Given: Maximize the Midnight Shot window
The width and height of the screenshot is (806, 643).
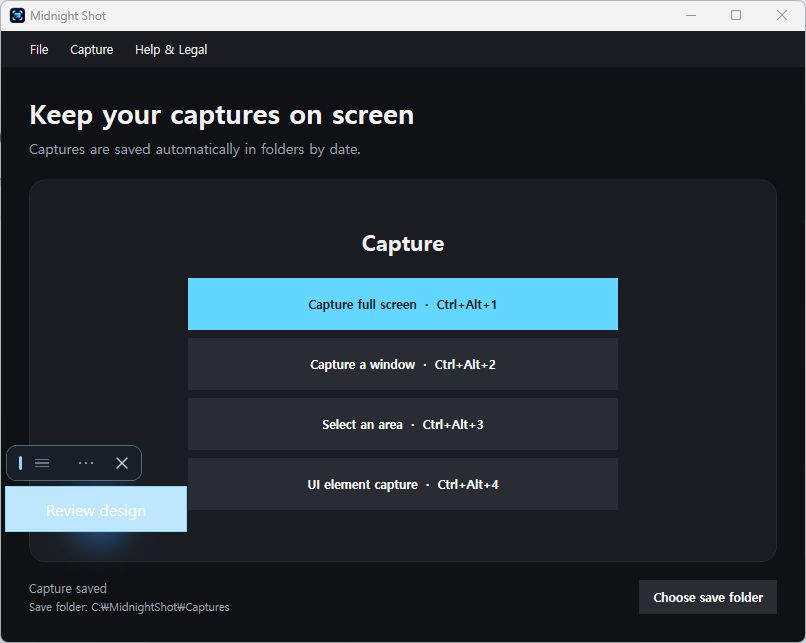Looking at the screenshot, I should click(x=736, y=15).
